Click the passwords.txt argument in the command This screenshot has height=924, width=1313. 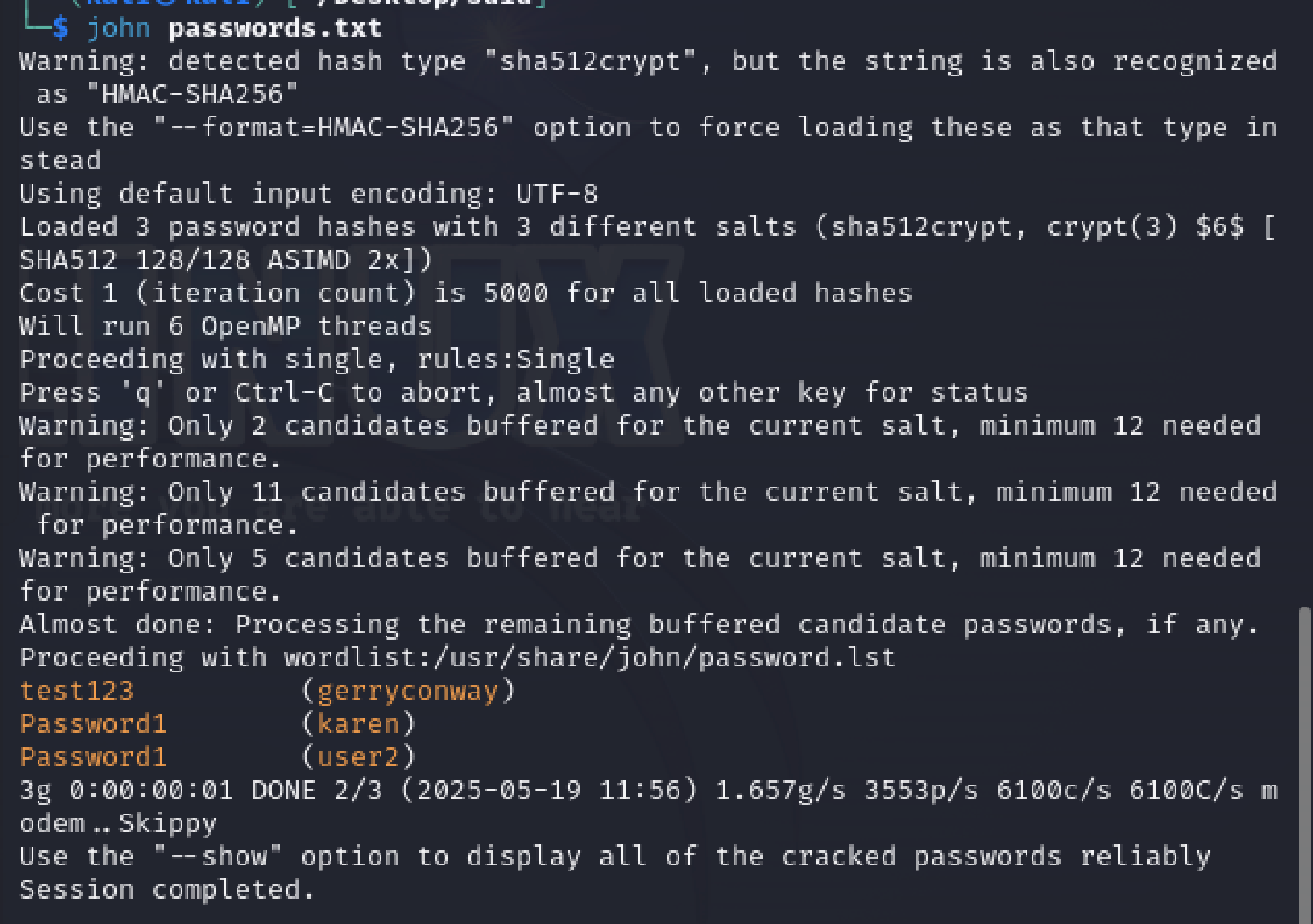point(275,28)
